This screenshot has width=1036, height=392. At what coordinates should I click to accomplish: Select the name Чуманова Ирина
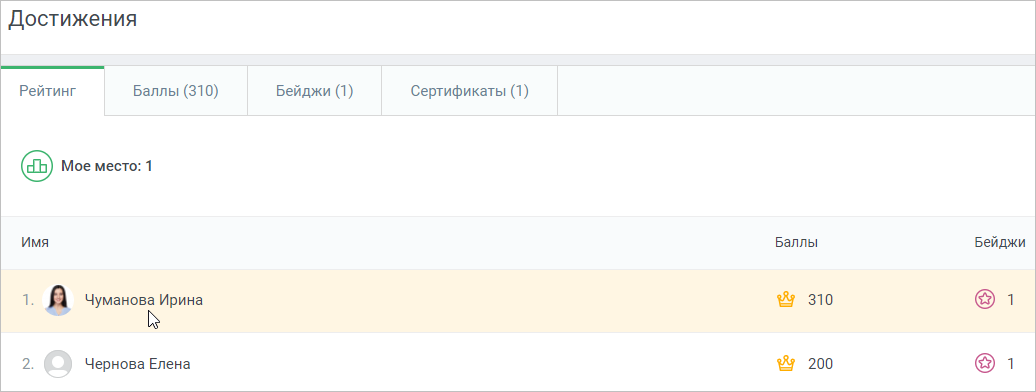tap(144, 300)
